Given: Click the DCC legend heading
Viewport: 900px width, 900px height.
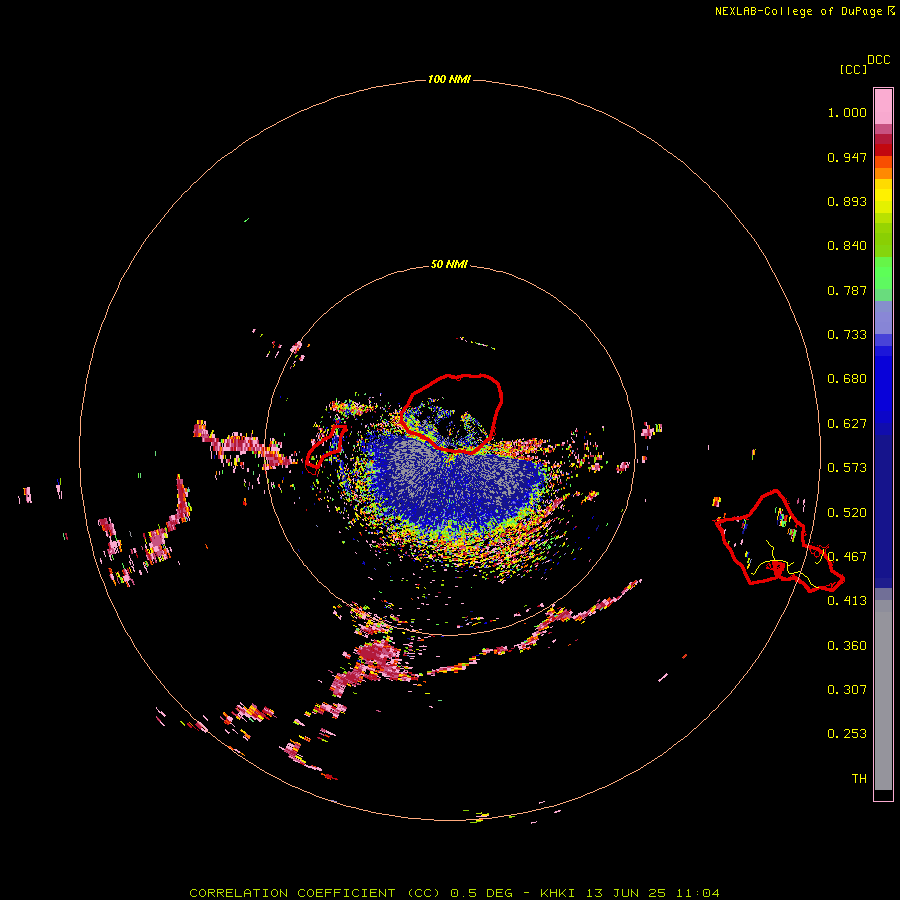Looking at the screenshot, I should pyautogui.click(x=878, y=60).
